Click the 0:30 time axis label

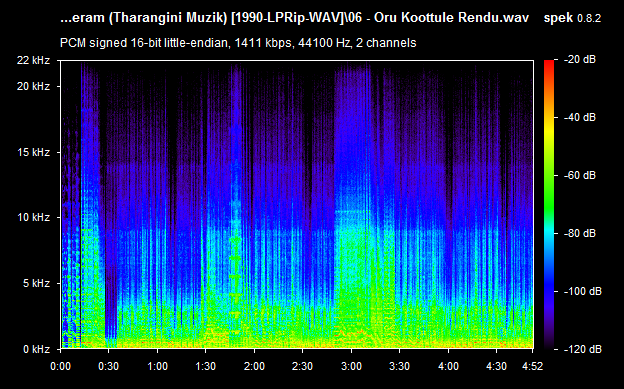point(109,366)
